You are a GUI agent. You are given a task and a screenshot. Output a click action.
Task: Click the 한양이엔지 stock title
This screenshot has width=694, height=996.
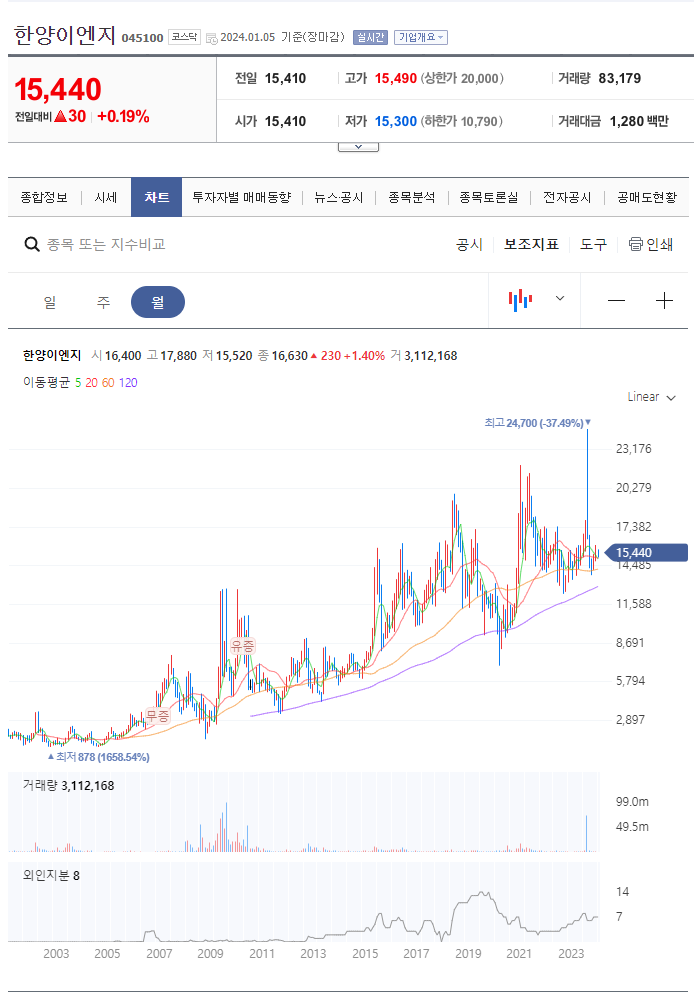tap(65, 35)
